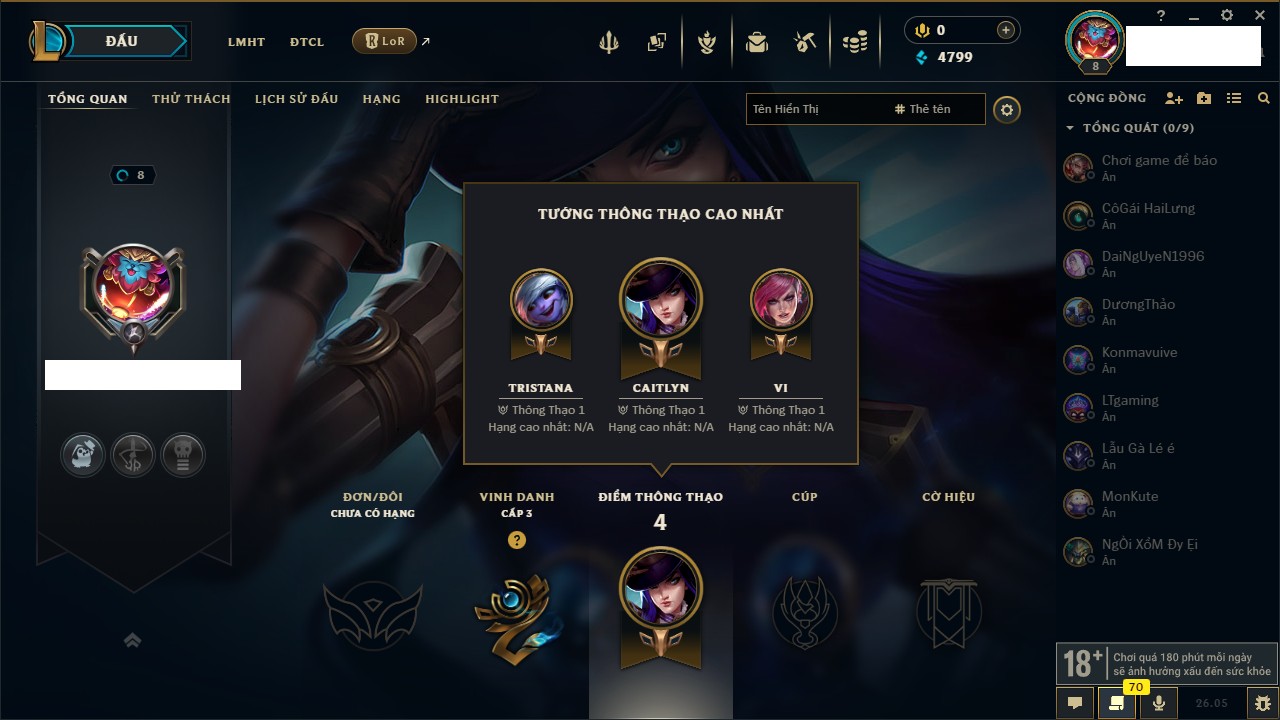Toggle the microphone voice button
This screenshot has height=720, width=1280.
pos(1159,703)
